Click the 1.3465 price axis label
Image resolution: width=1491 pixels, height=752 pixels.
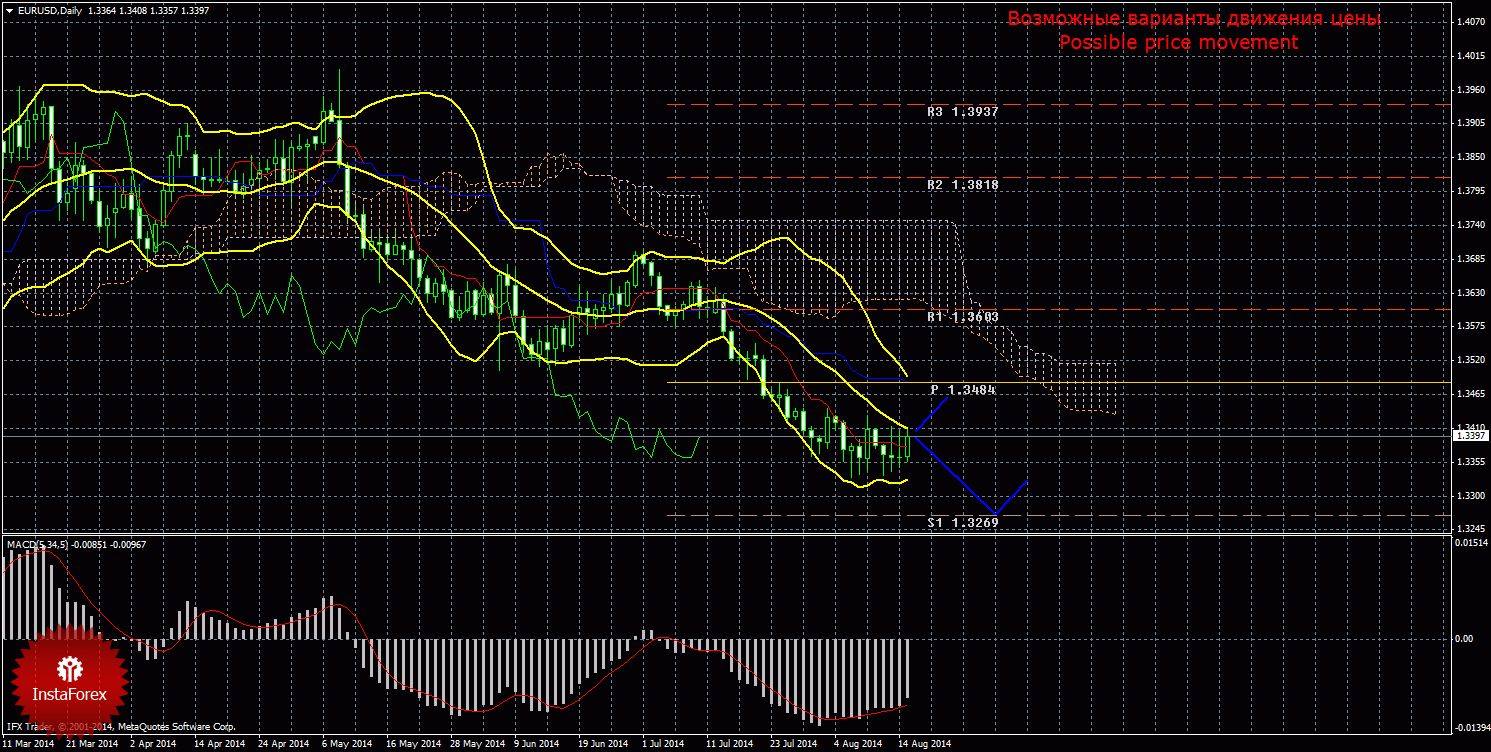(x=1471, y=394)
